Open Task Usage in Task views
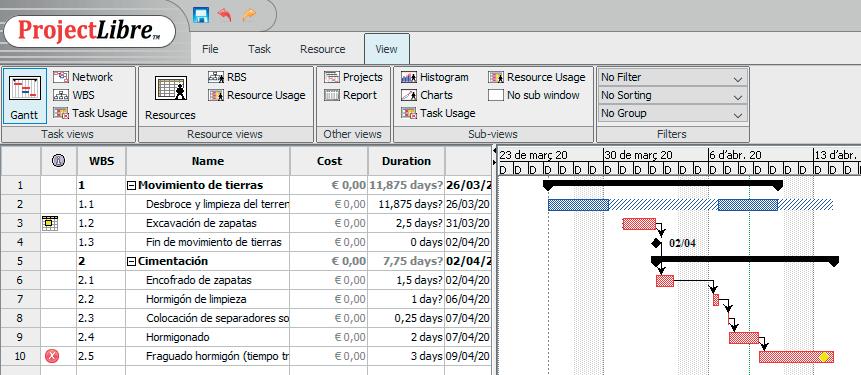 click(x=90, y=113)
